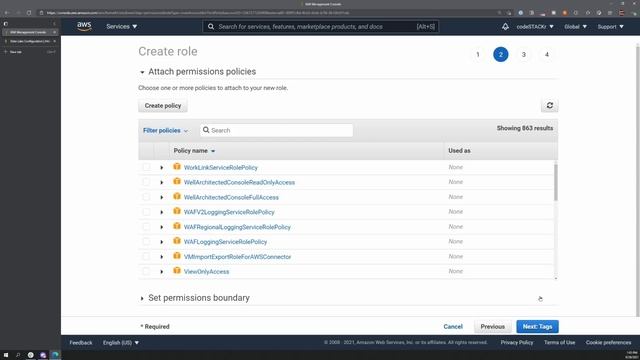Click the VMImportExportRoleForAWSConnector package icon

[x=177, y=256]
